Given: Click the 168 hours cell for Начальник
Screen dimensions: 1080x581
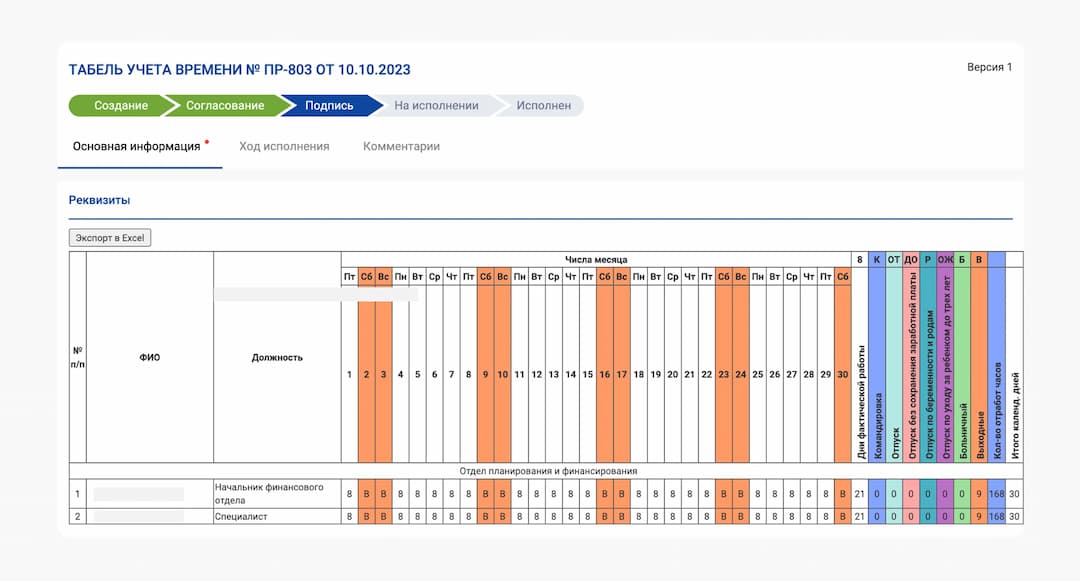Looking at the screenshot, I should [x=997, y=494].
